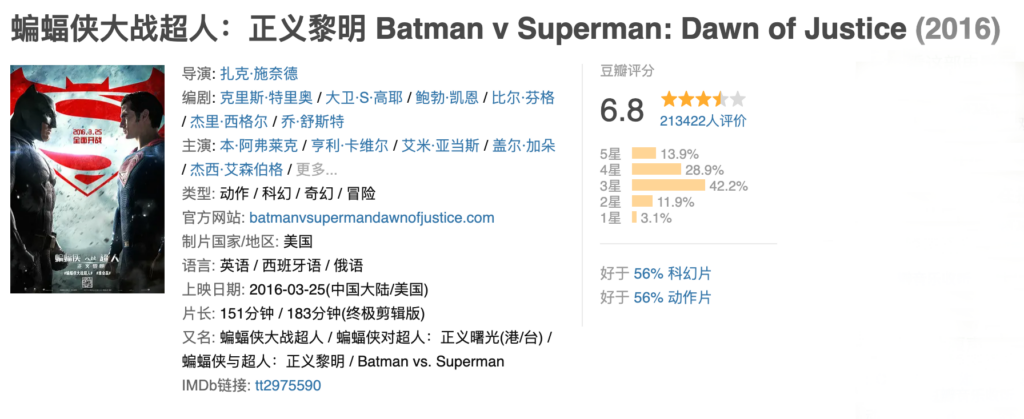
Task: Click the star rating icons
Action: tap(702, 99)
